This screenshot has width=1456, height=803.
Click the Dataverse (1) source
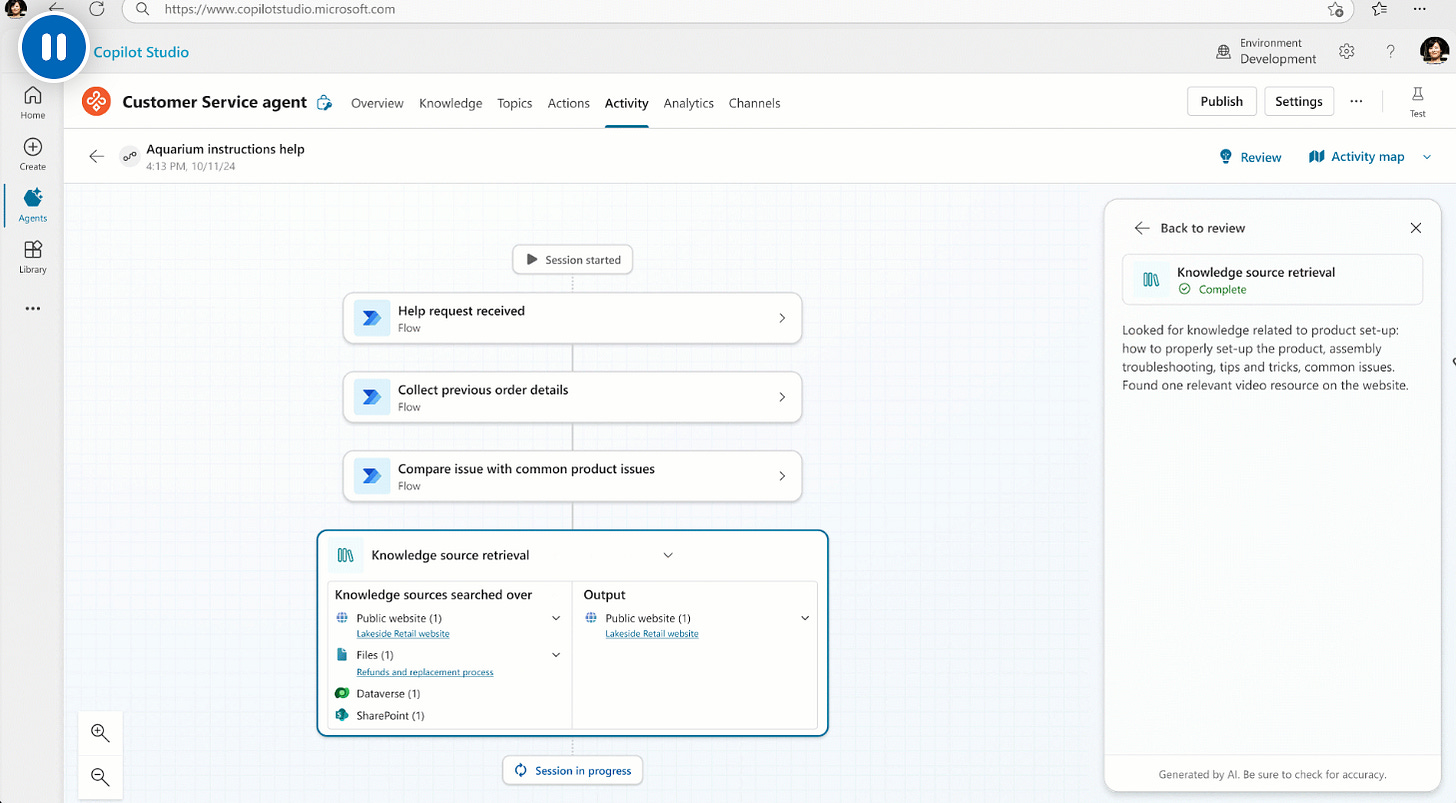coord(377,693)
